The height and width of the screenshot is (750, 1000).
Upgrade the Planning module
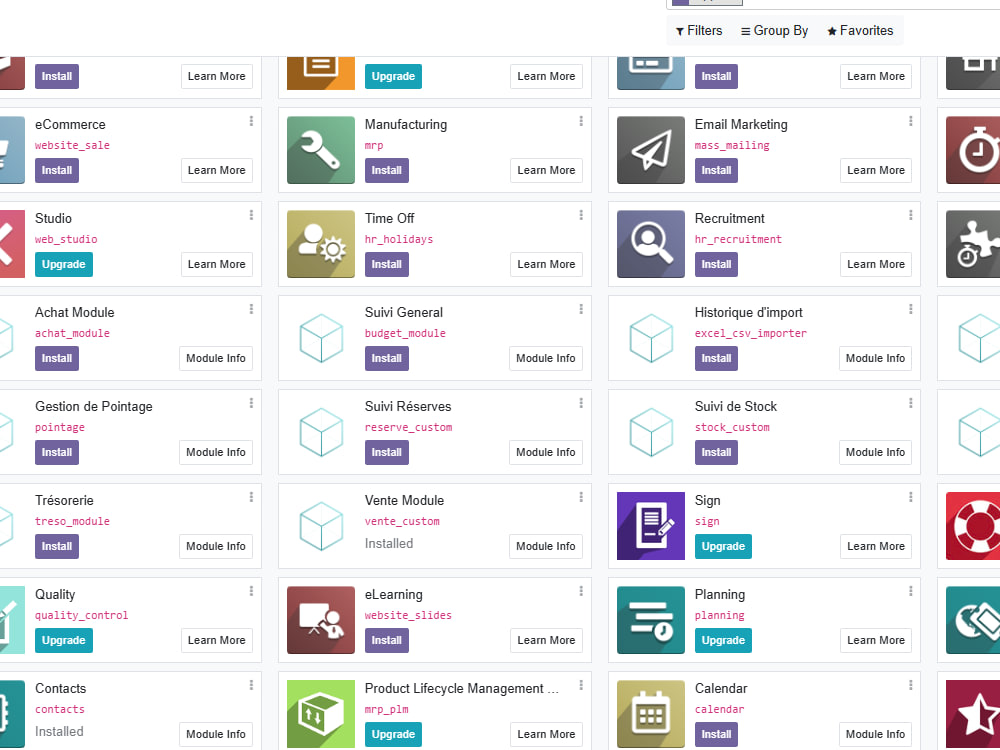coord(723,640)
